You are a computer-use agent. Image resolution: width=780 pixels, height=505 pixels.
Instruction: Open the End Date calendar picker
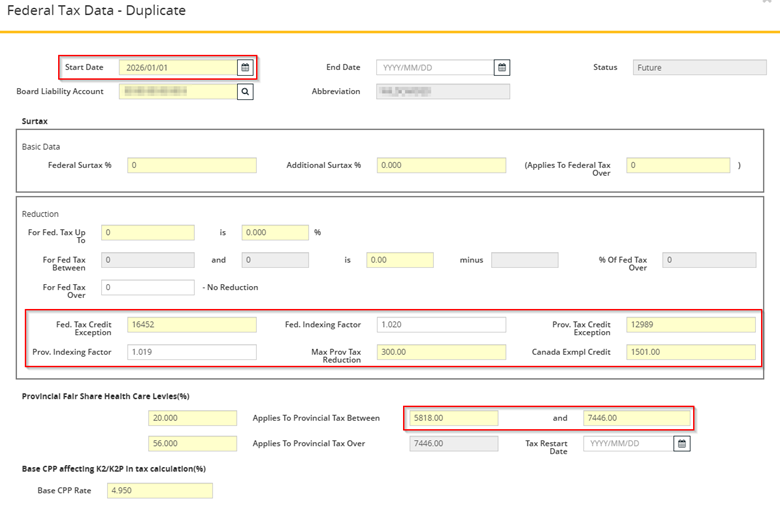click(x=502, y=68)
